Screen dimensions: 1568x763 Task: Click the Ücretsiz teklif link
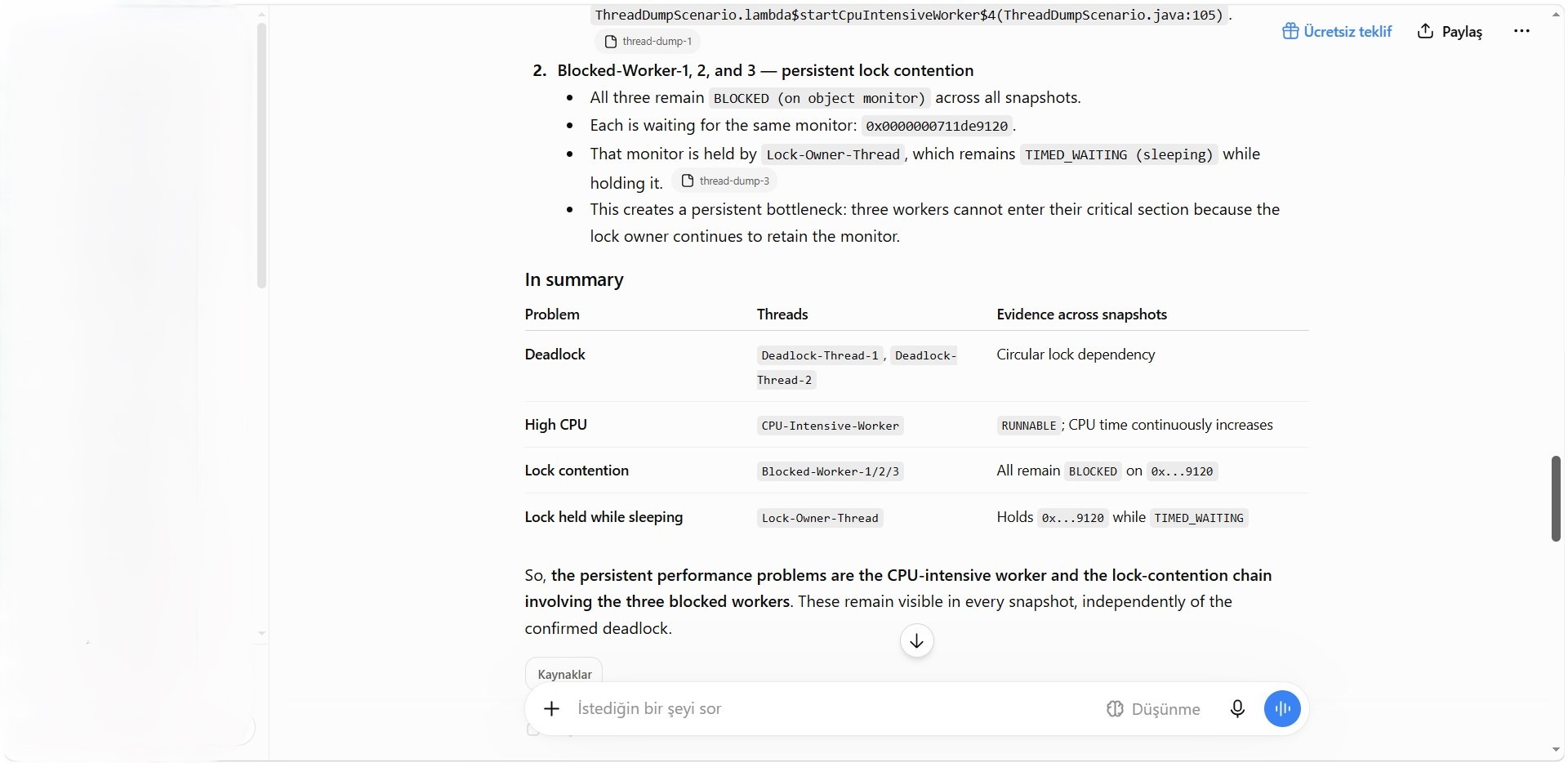point(1347,31)
